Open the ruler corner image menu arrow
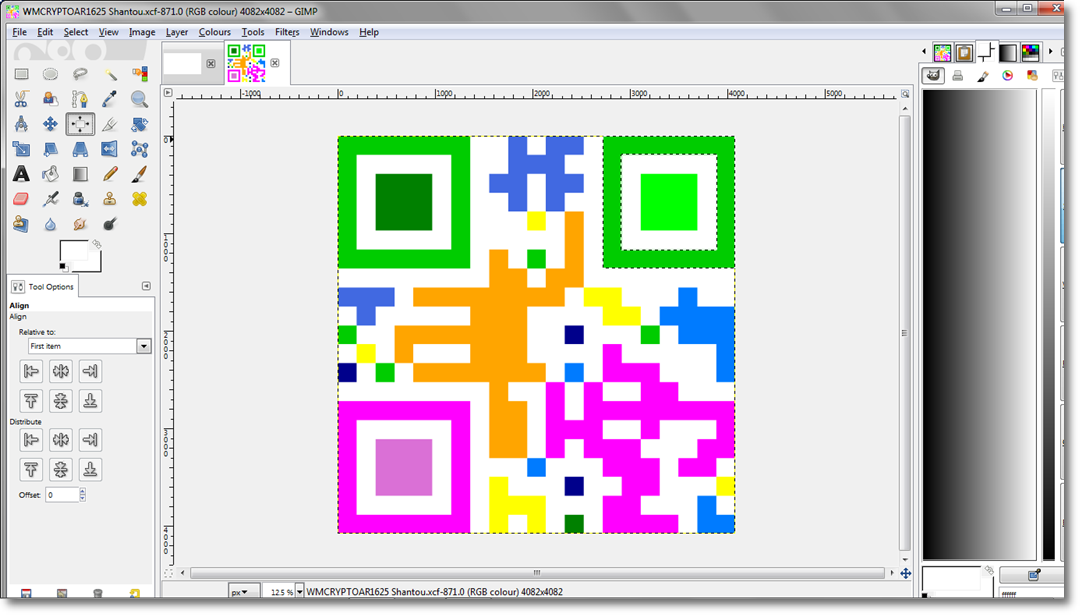This screenshot has height=615, width=1080. 168,92
